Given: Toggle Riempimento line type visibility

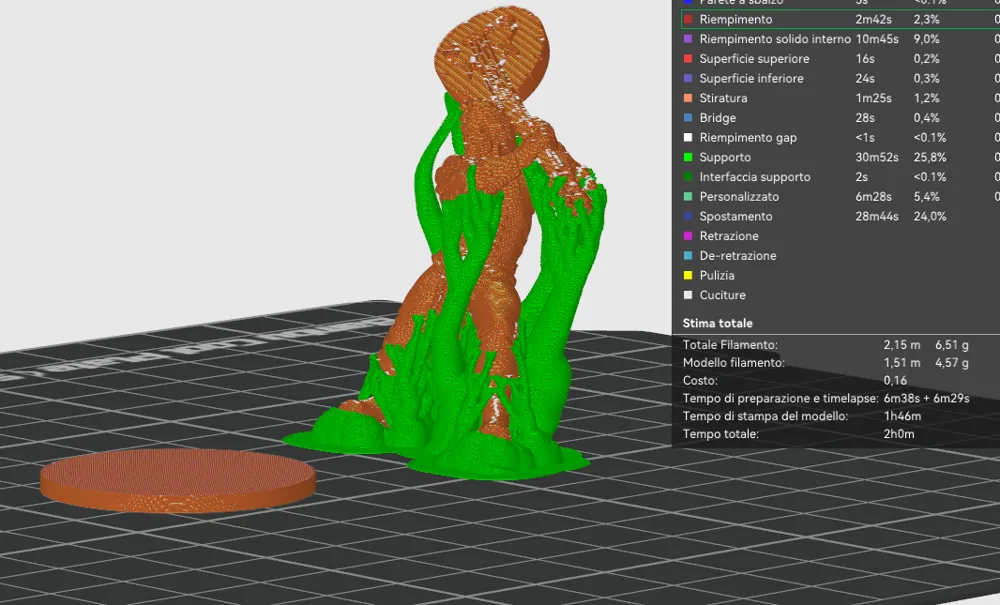Looking at the screenshot, I should point(735,20).
